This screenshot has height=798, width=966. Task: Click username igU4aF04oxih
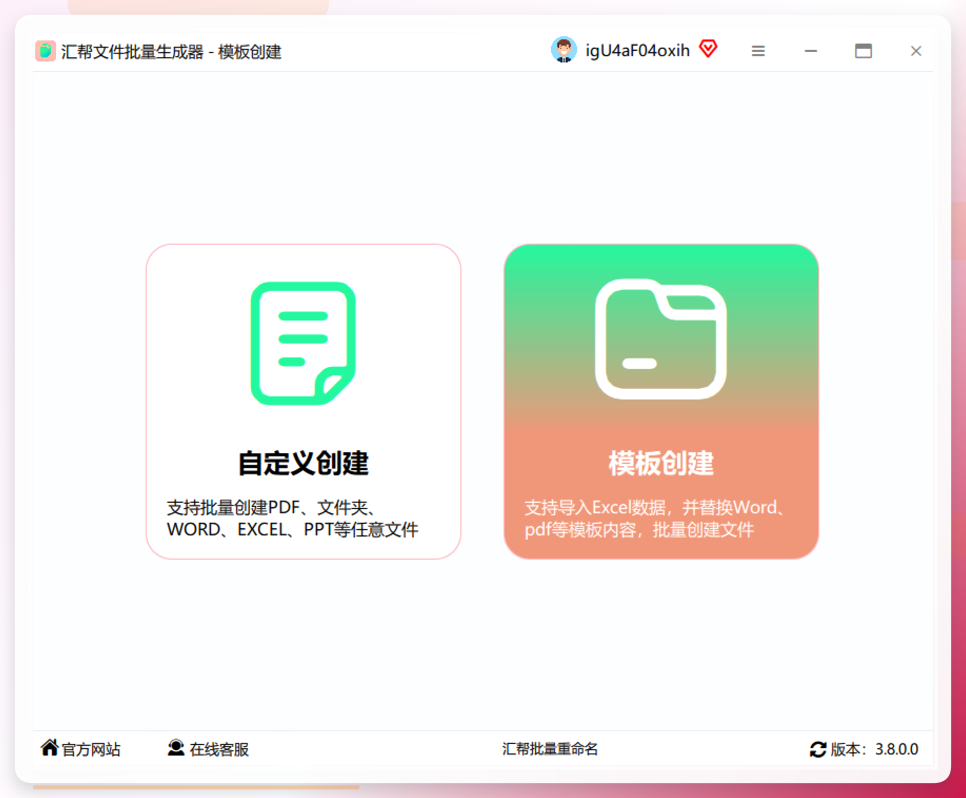(638, 51)
